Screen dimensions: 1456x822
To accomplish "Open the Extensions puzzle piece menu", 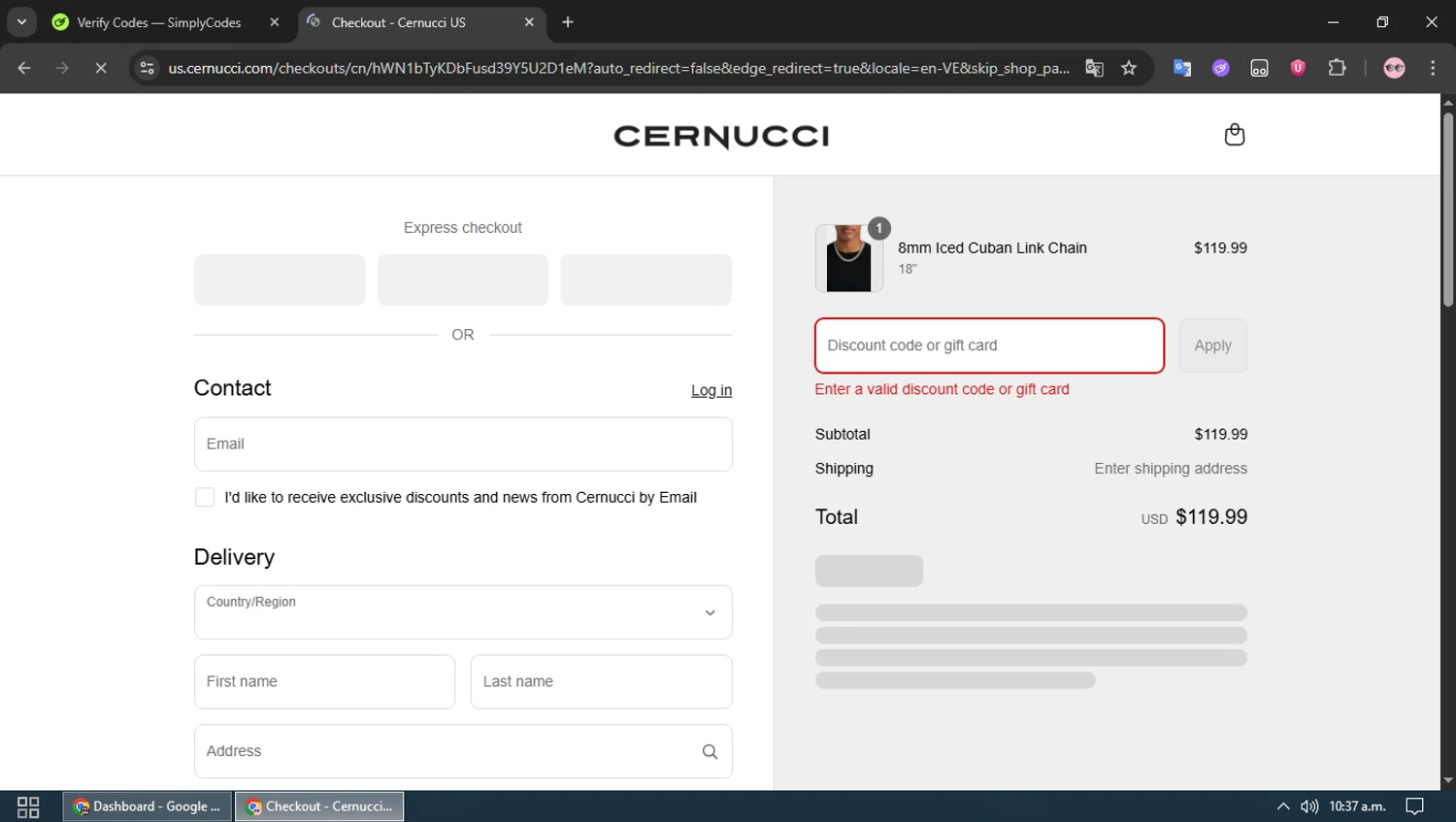I will pos(1337,68).
